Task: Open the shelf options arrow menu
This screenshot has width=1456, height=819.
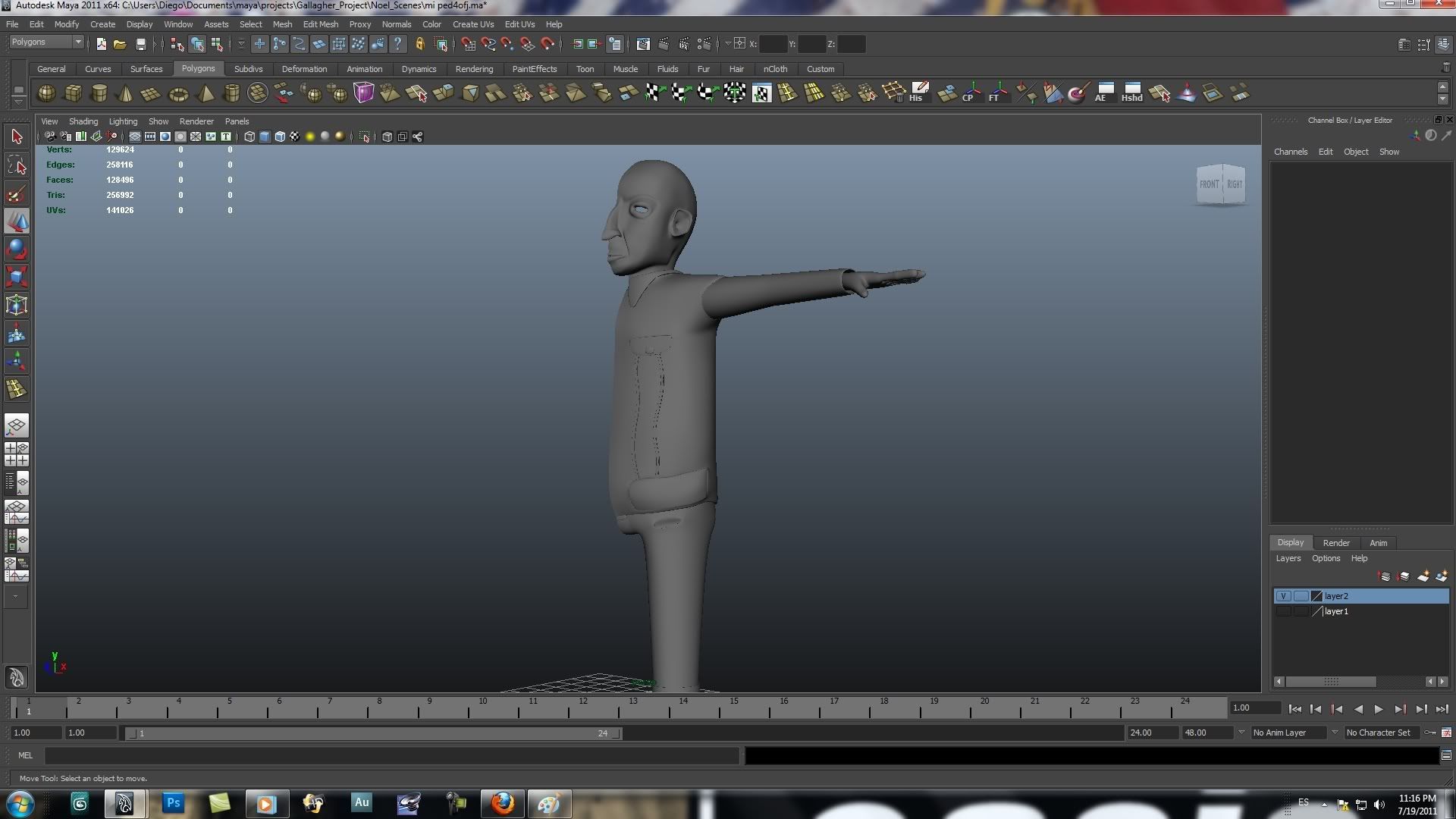Action: [x=18, y=101]
